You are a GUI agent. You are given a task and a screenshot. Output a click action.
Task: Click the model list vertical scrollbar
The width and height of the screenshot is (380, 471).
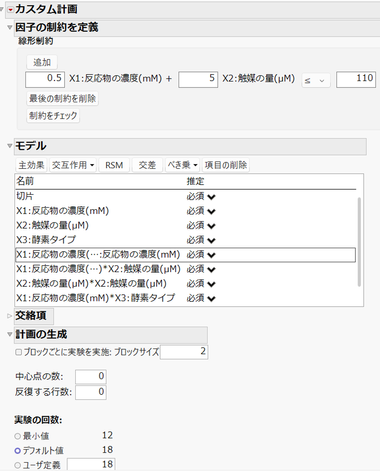click(x=359, y=242)
